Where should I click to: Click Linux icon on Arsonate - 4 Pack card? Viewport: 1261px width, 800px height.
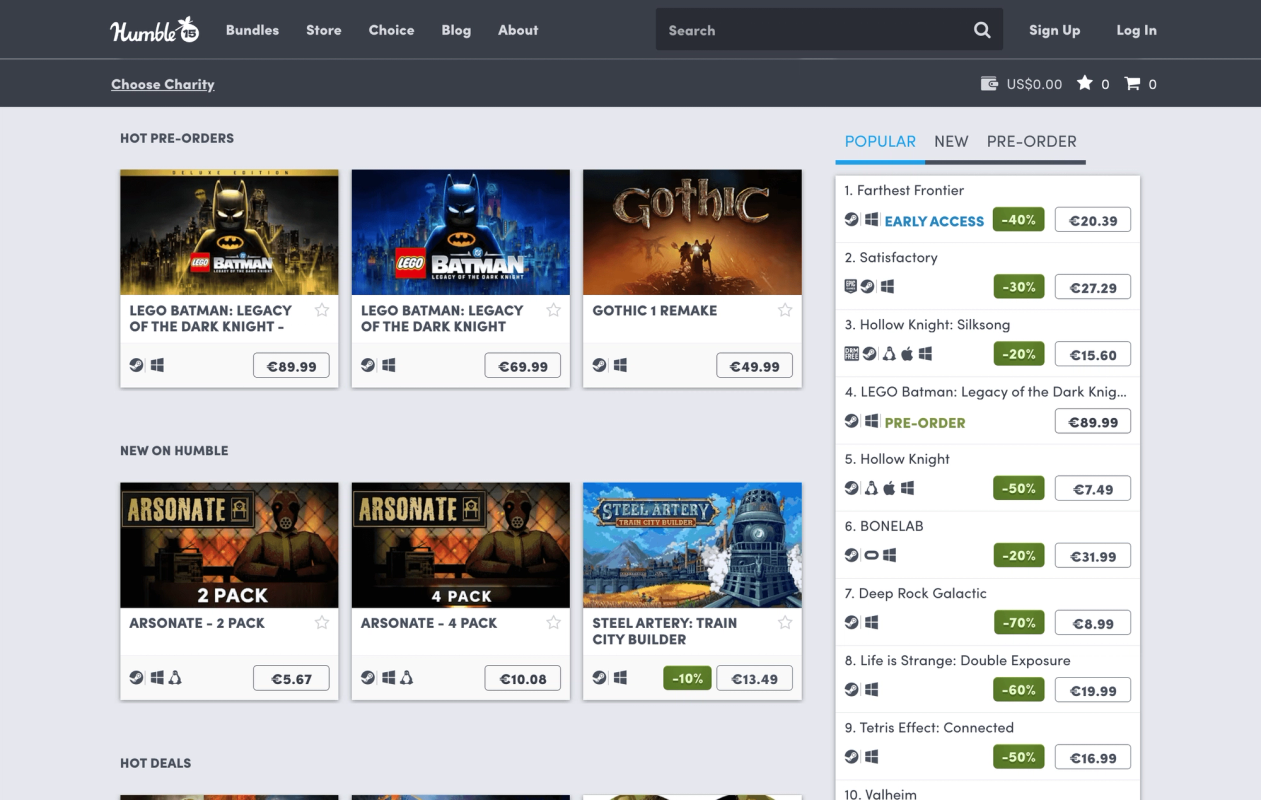click(406, 677)
